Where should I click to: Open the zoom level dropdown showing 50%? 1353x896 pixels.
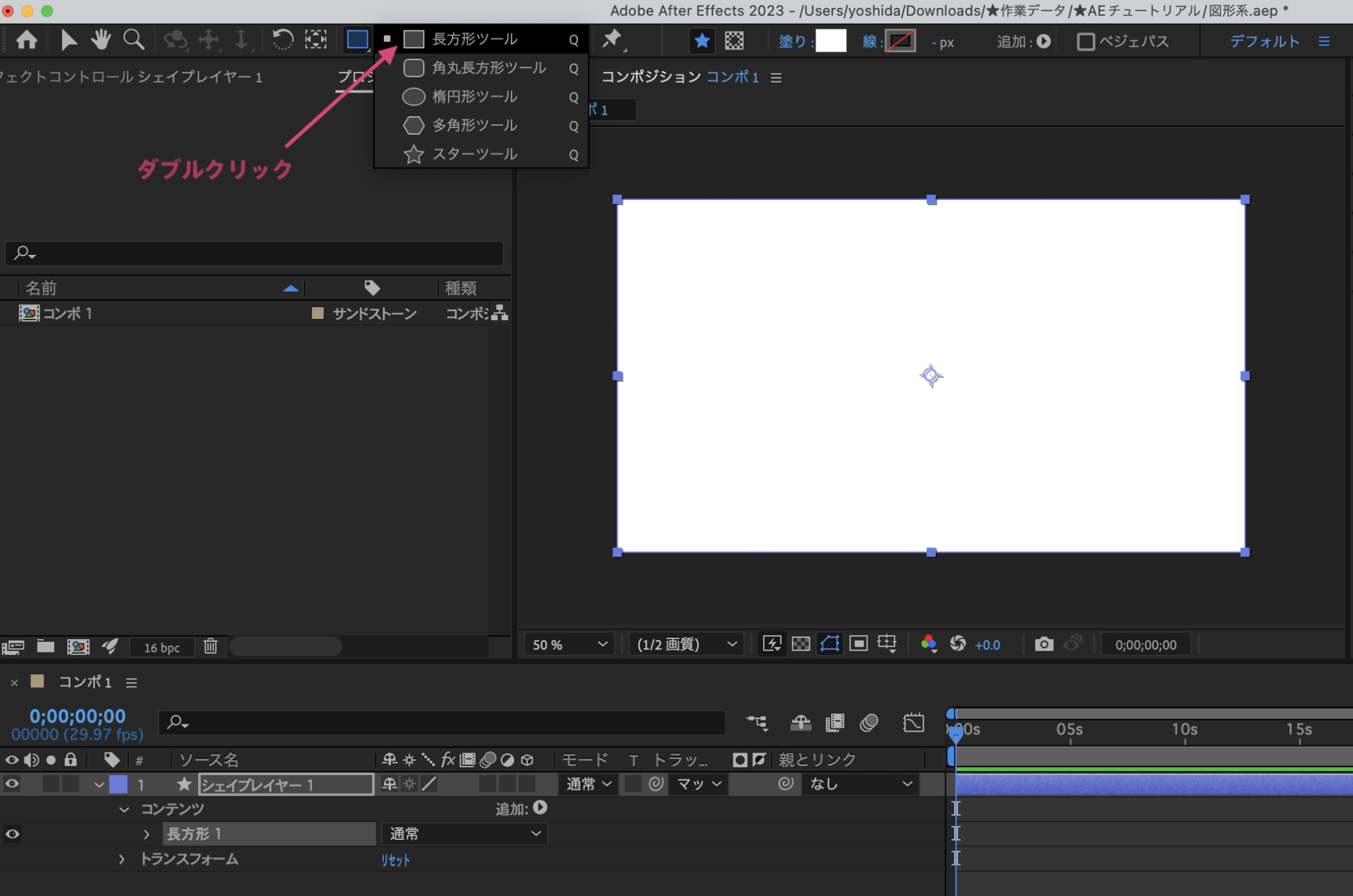click(x=568, y=644)
